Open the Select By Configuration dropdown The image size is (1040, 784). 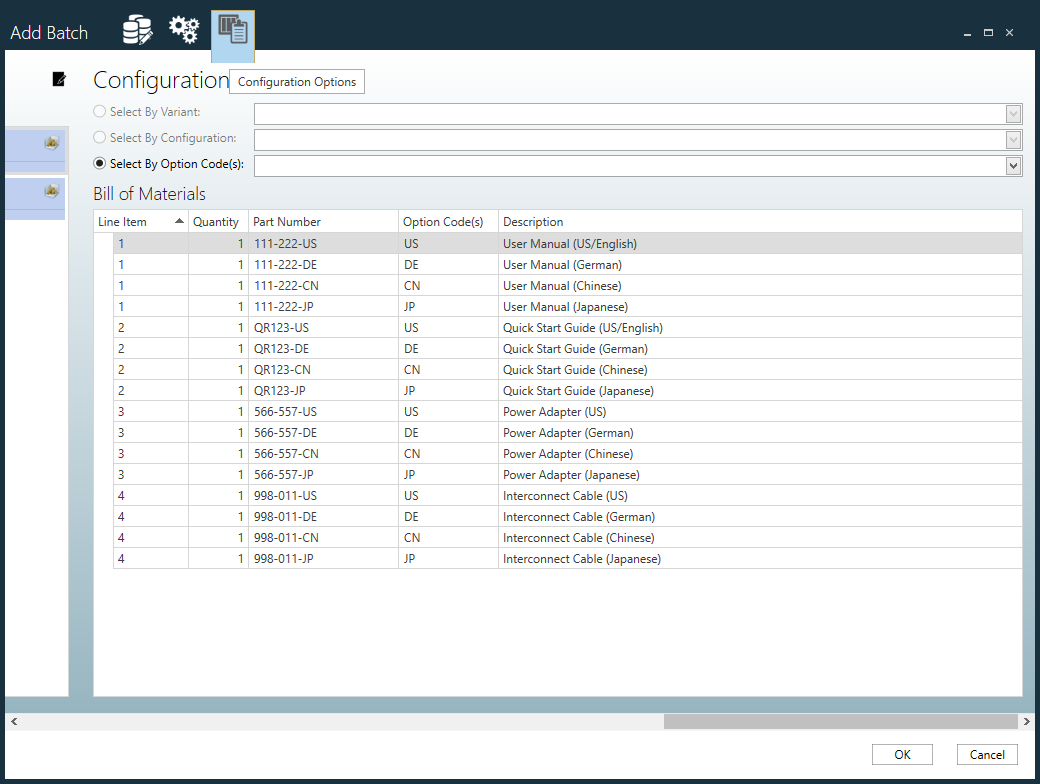pyautogui.click(x=1013, y=139)
